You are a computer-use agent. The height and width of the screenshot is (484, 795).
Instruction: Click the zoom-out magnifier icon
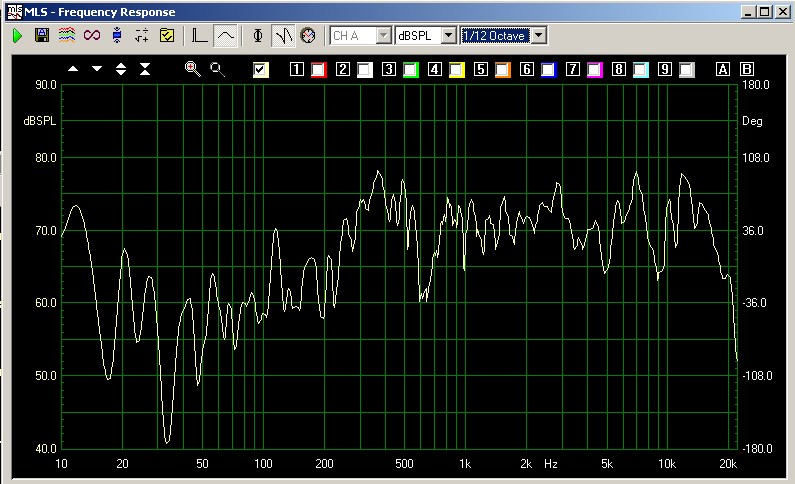click(x=217, y=69)
